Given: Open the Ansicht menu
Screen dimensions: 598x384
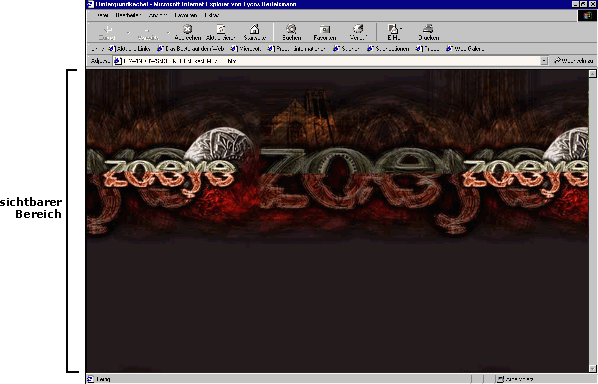Looking at the screenshot, I should [x=158, y=15].
